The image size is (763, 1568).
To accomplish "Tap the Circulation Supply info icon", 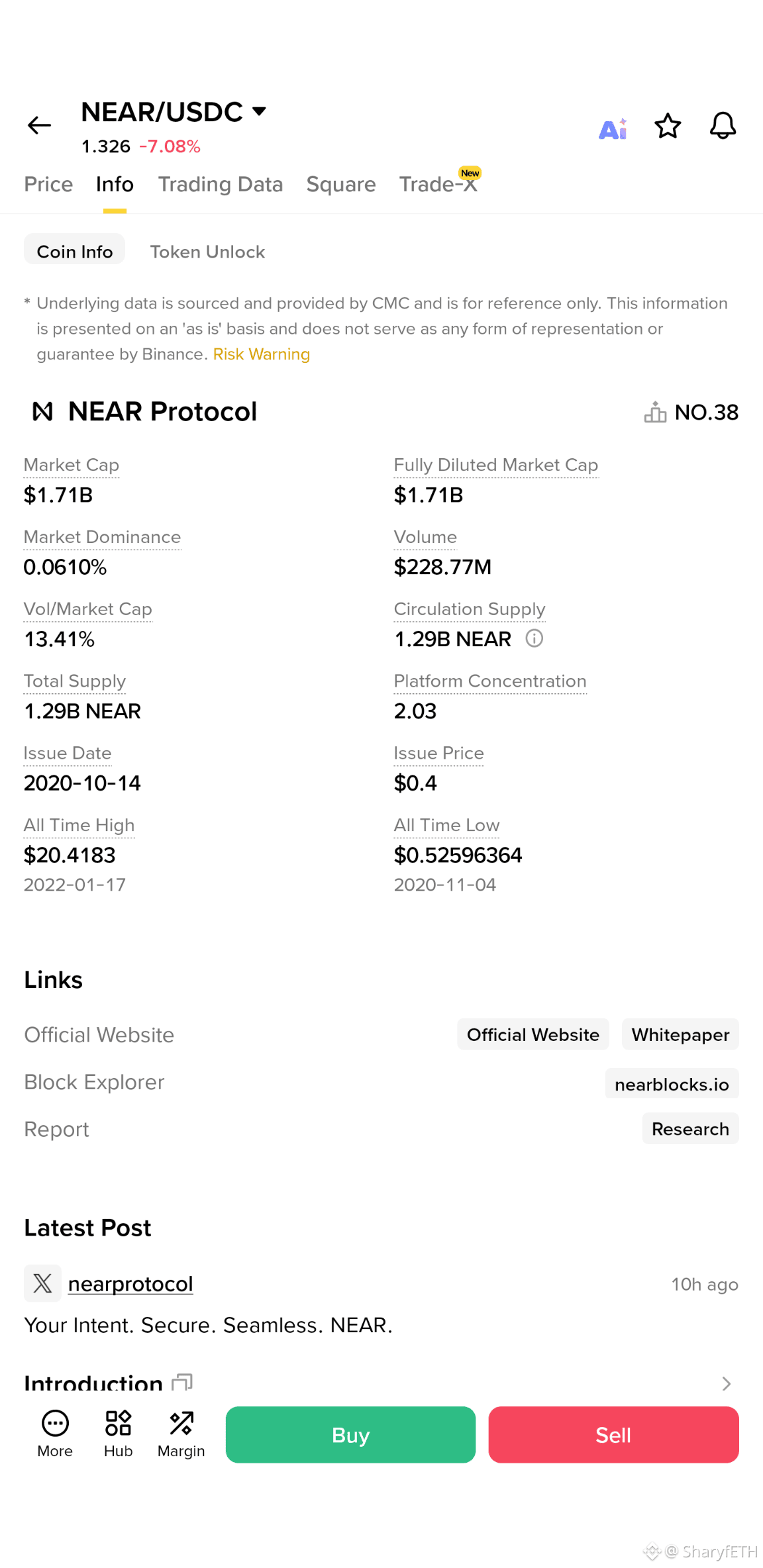I will [534, 638].
